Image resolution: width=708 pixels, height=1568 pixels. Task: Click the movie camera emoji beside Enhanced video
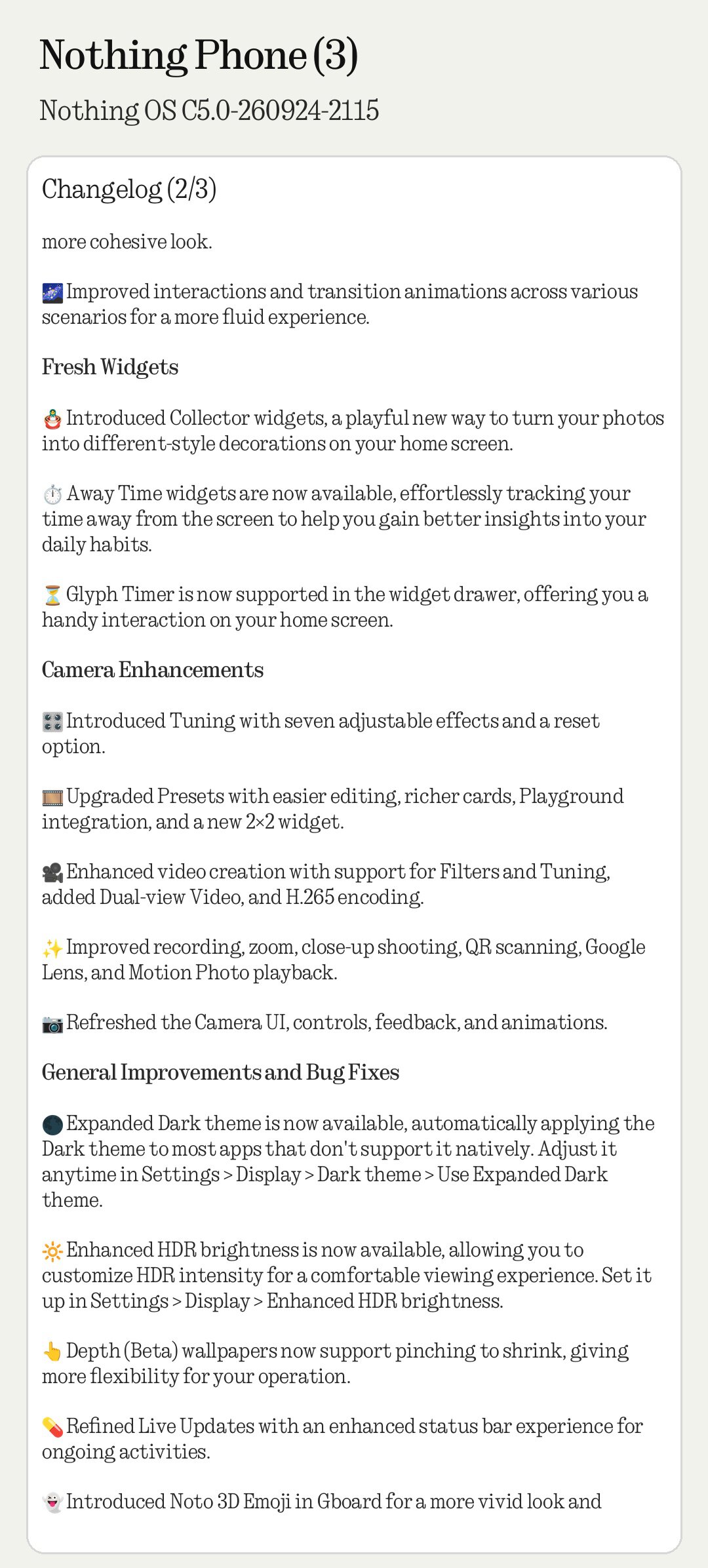[52, 872]
